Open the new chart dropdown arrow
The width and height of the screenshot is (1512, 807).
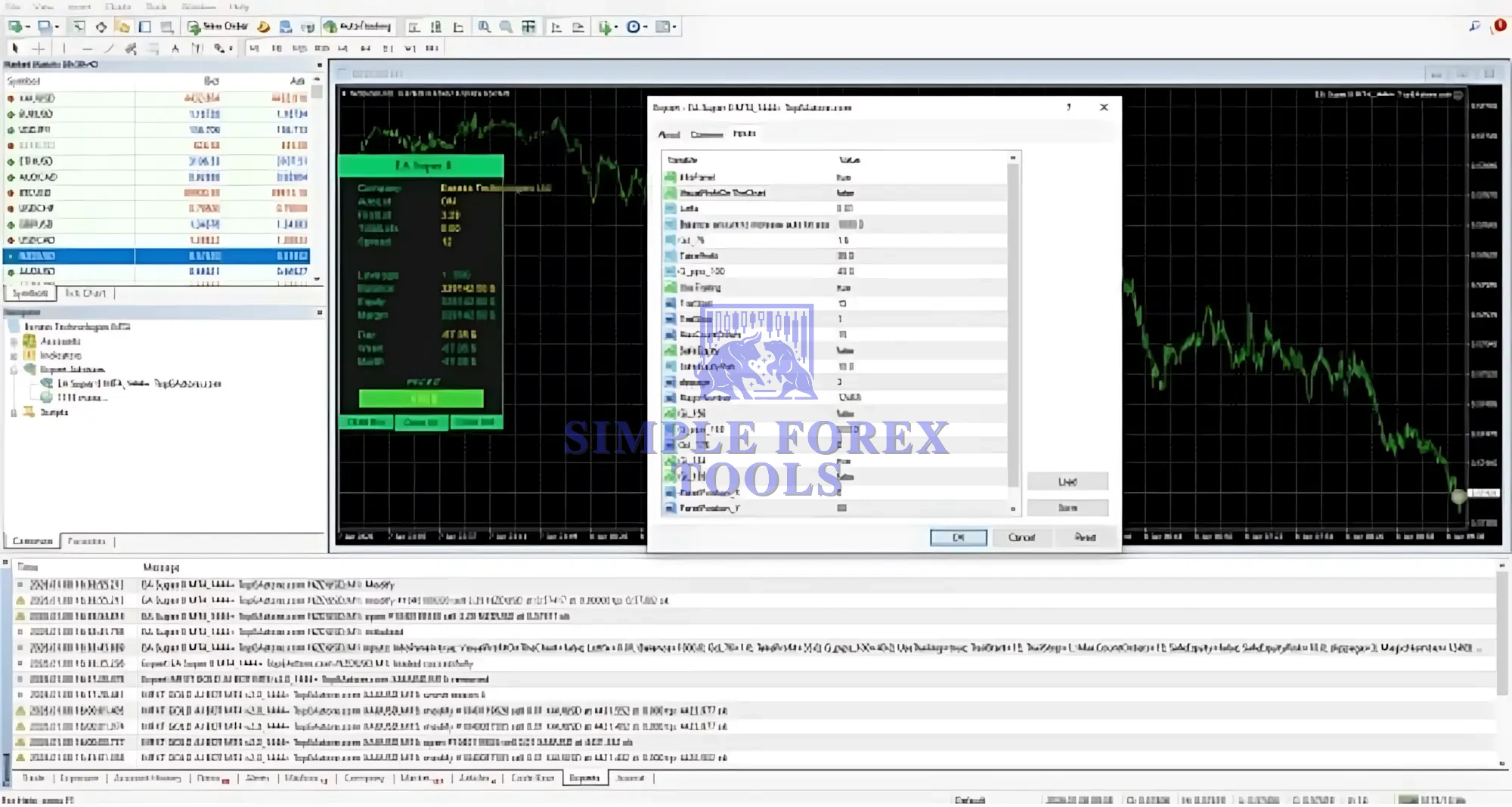pos(28,27)
